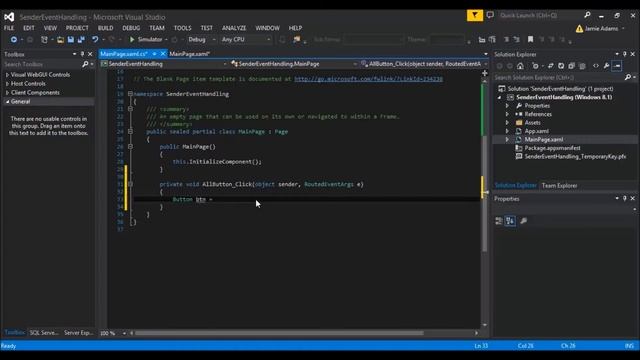Expand the App.xaml node

(x=507, y=131)
